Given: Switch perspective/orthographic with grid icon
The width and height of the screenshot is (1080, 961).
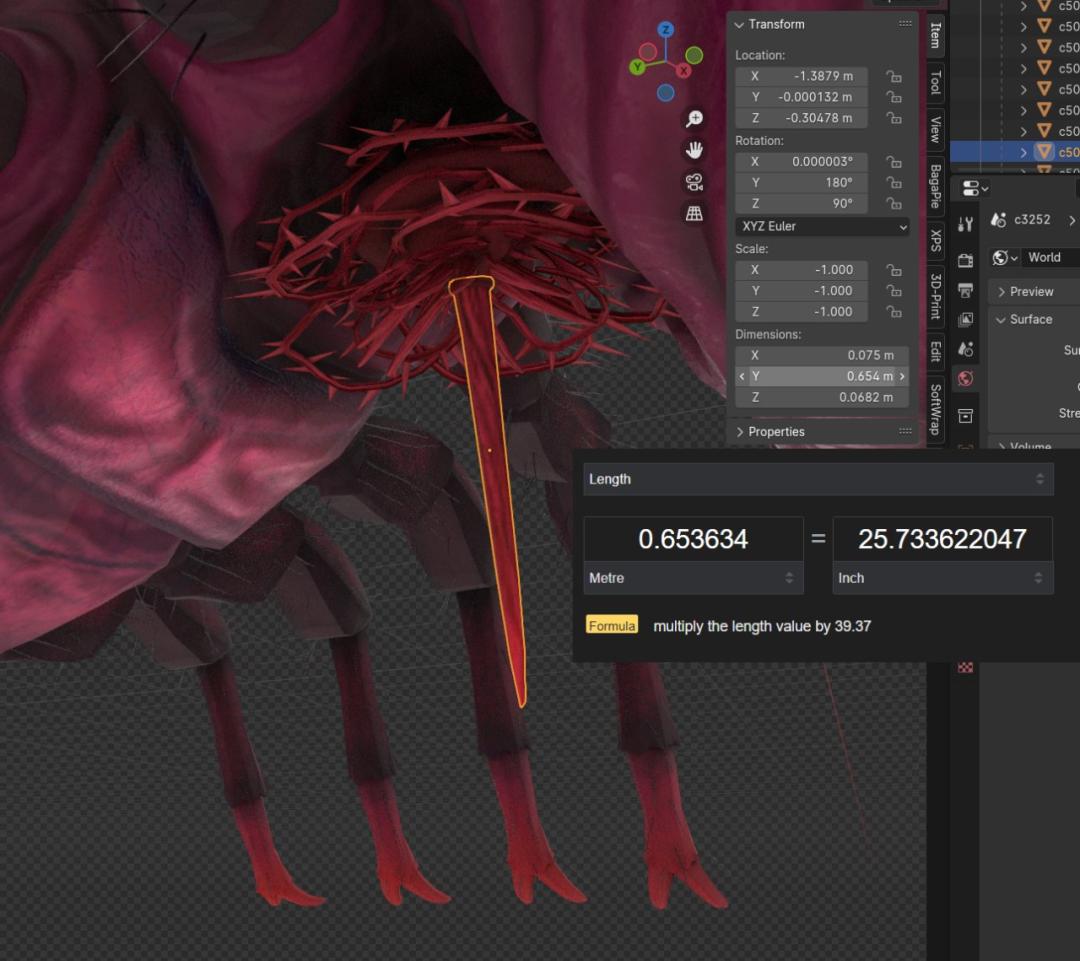Looking at the screenshot, I should [x=694, y=213].
